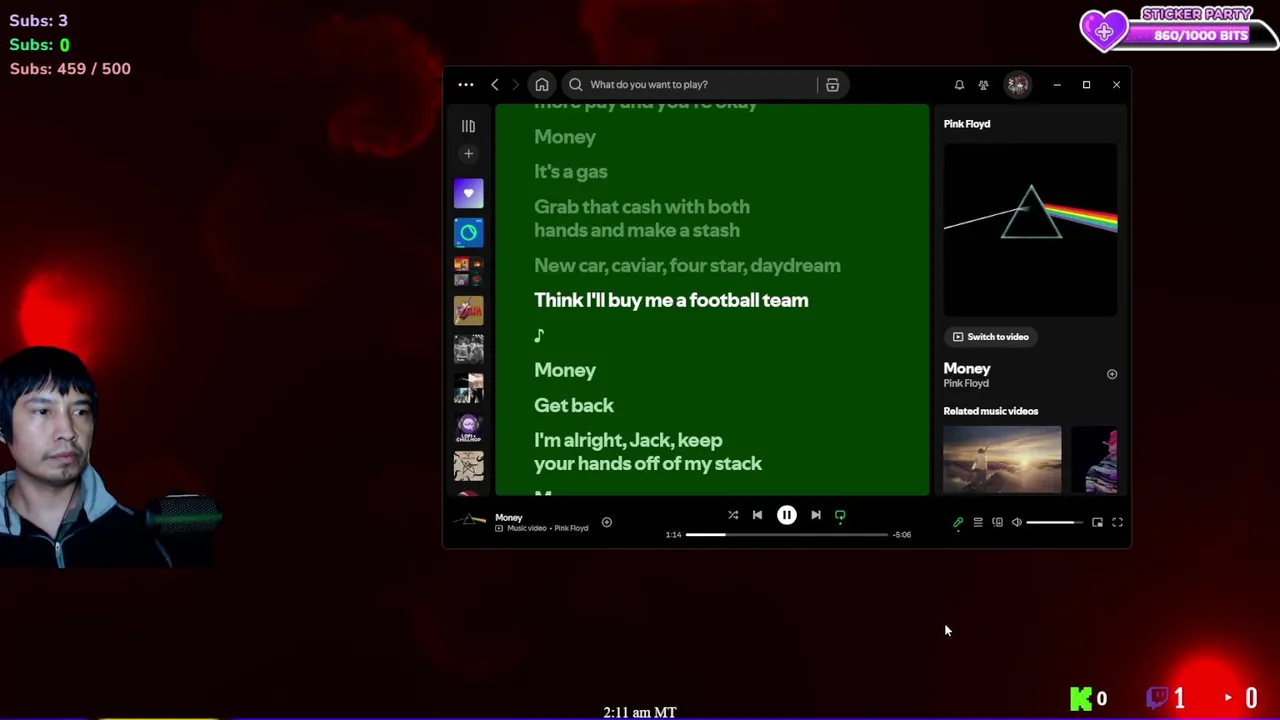Open Pink Floyd heading in right panel

[966, 124]
